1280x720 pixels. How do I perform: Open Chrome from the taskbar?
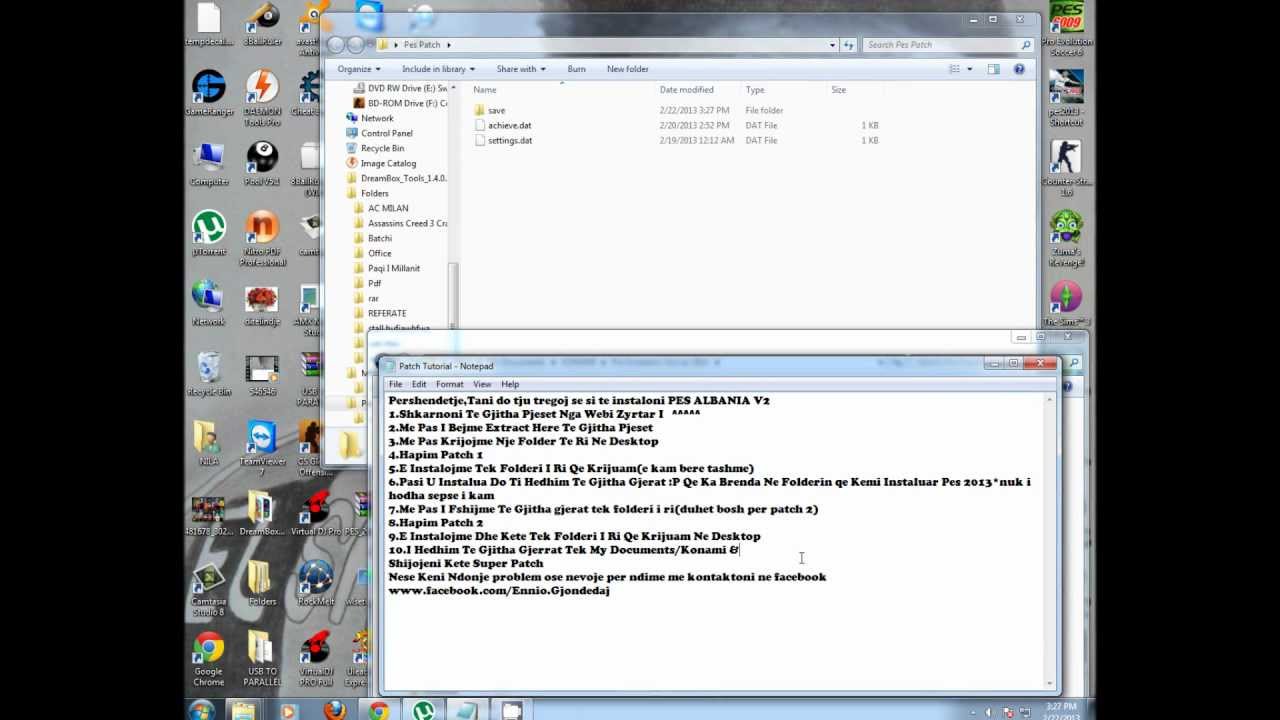(379, 711)
